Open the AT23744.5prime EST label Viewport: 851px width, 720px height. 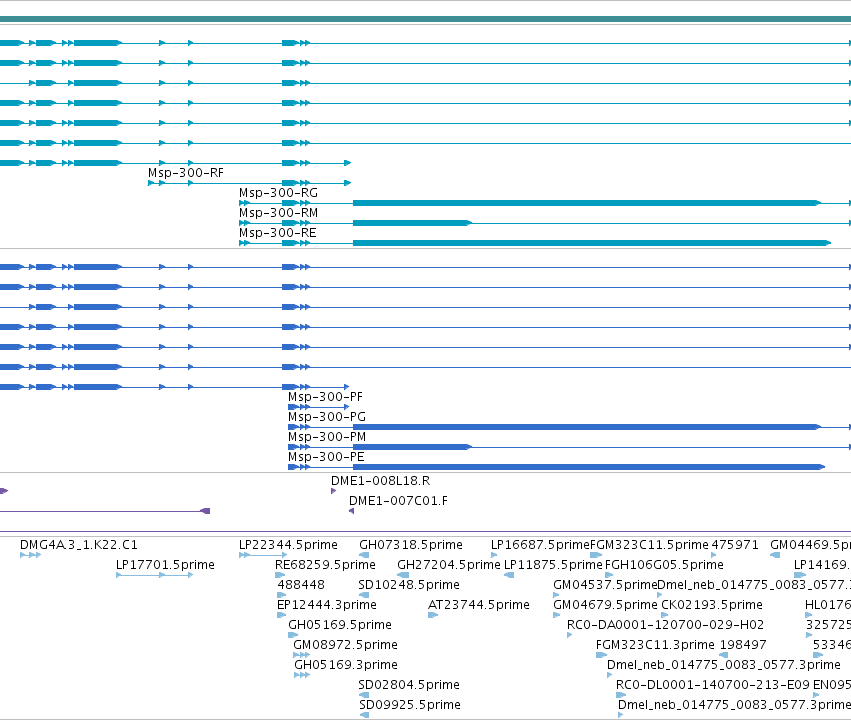(479, 605)
